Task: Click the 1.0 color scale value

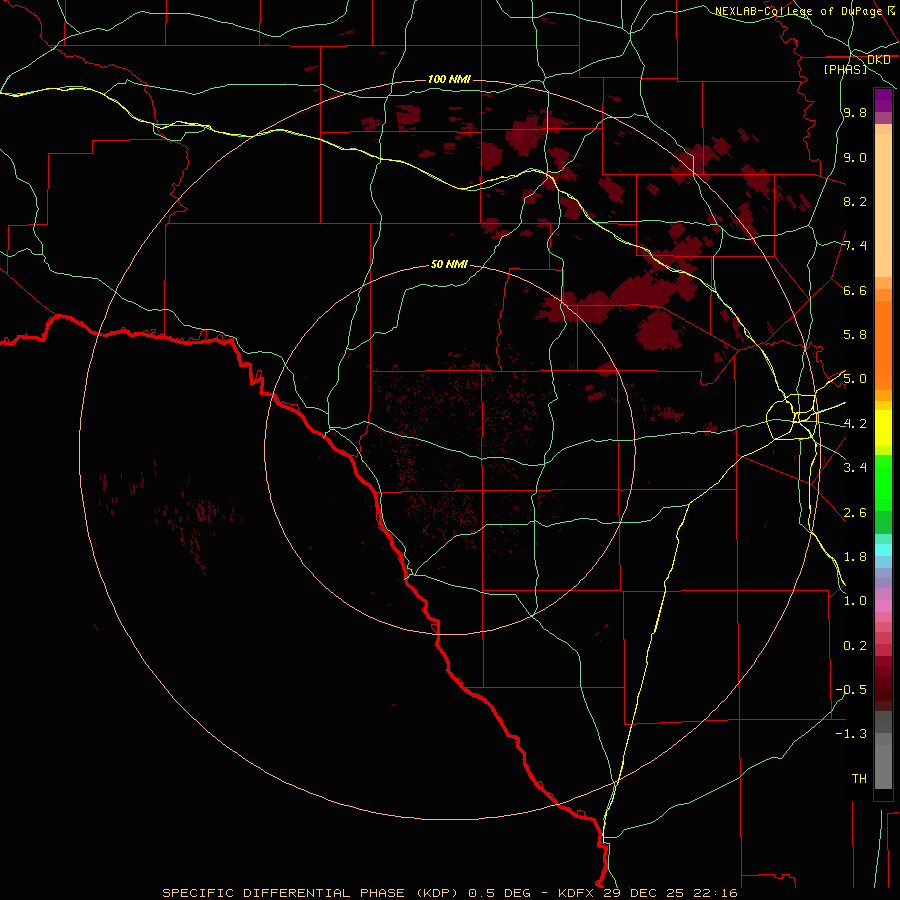Action: click(855, 601)
